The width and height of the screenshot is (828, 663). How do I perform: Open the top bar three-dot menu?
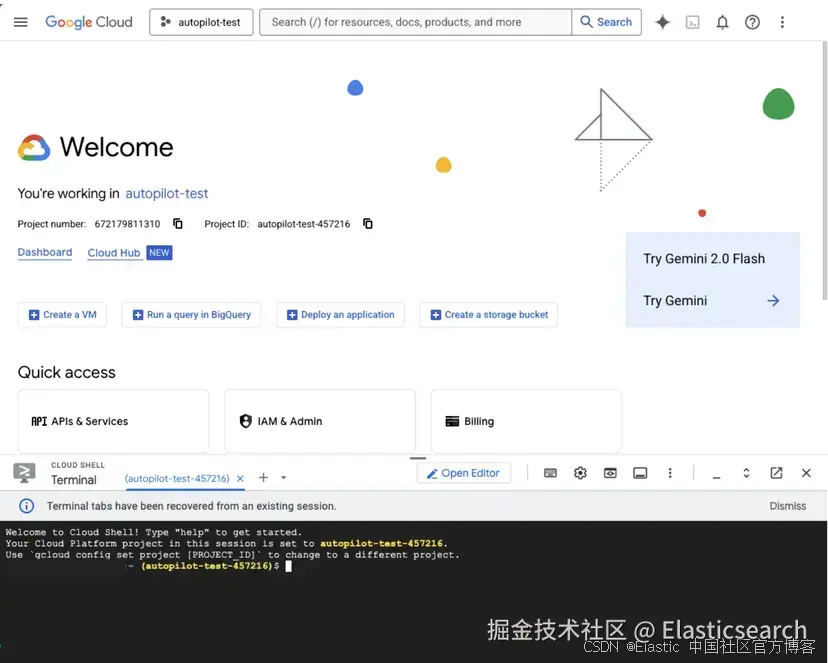coord(783,22)
